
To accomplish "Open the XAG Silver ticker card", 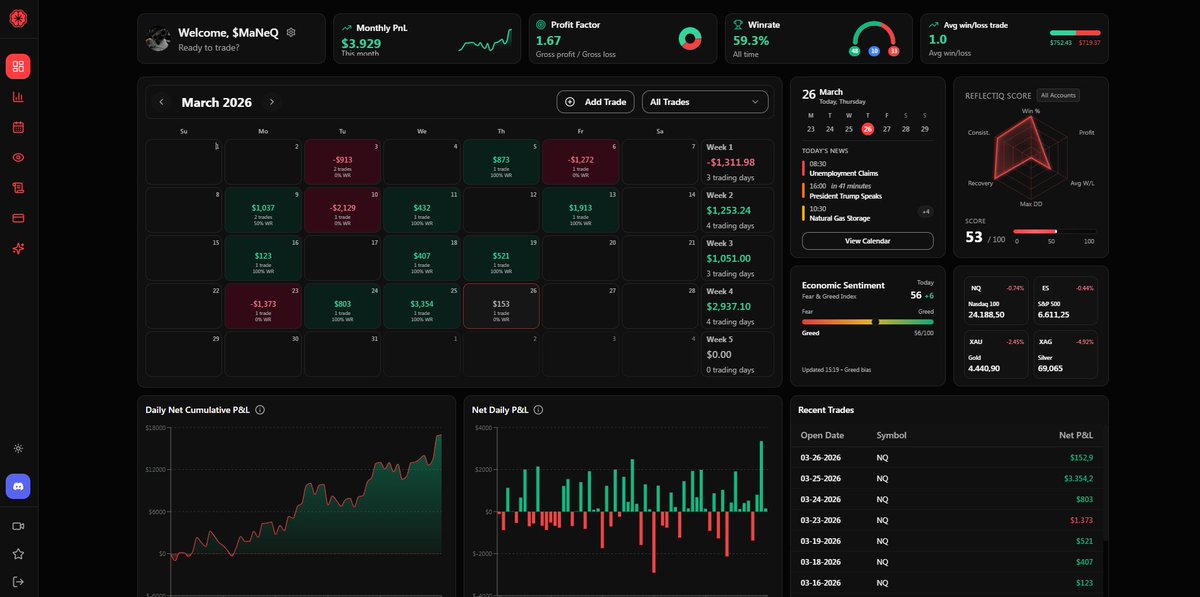I will [1066, 353].
